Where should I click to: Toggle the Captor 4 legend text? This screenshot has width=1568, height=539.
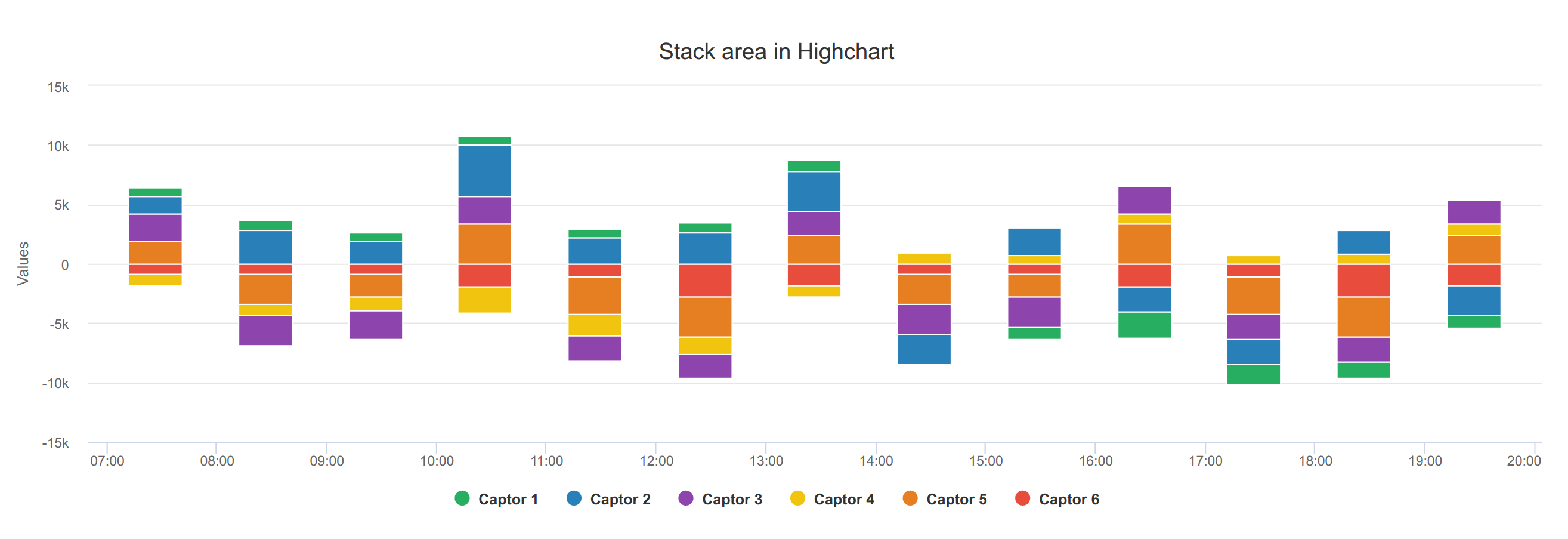tap(845, 500)
